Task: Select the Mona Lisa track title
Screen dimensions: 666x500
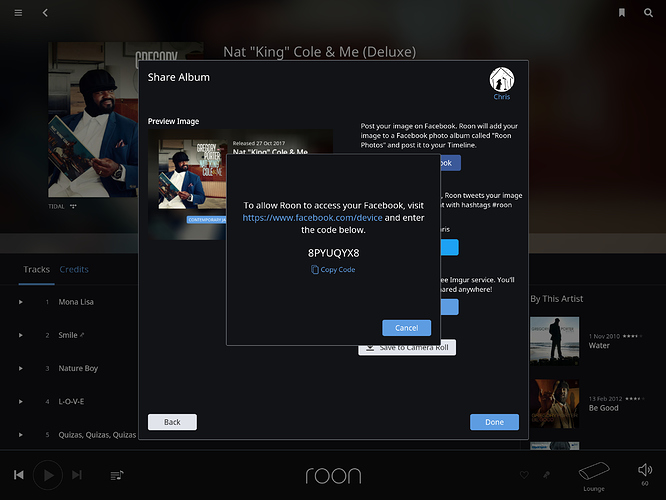Action: [76, 302]
